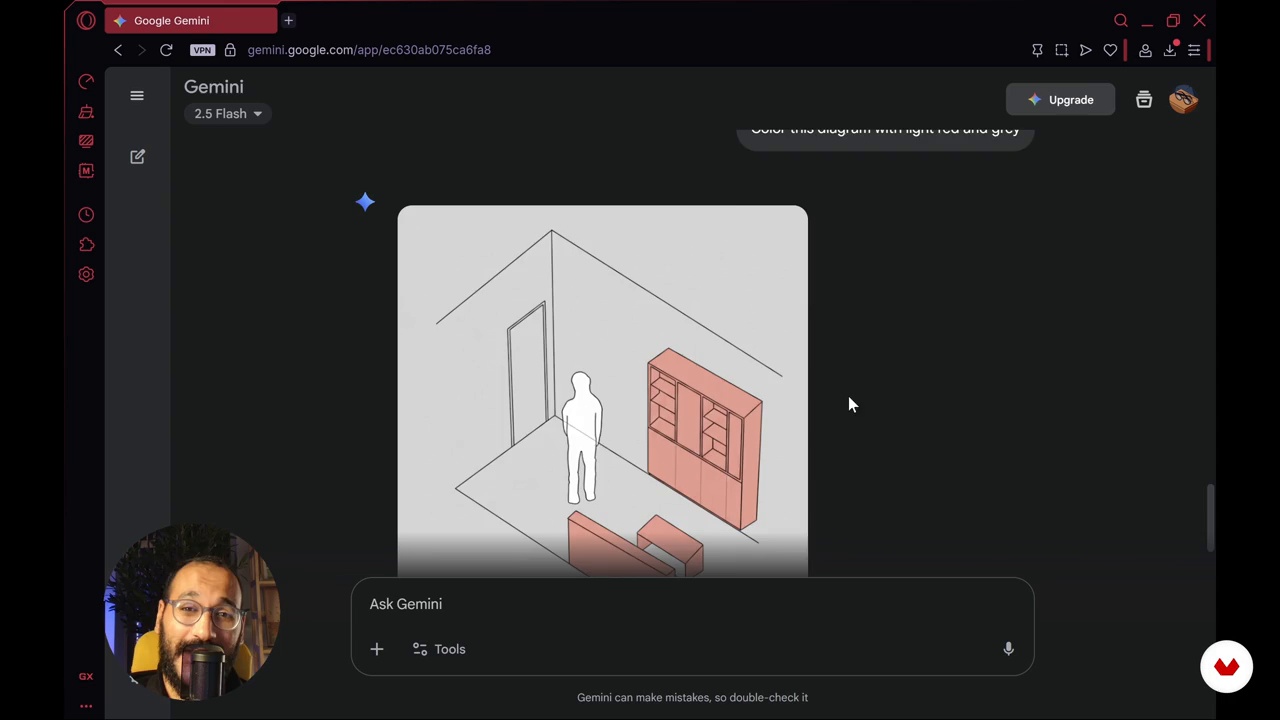Open the GX corner icon in sidebar
1280x720 pixels.
click(86, 677)
